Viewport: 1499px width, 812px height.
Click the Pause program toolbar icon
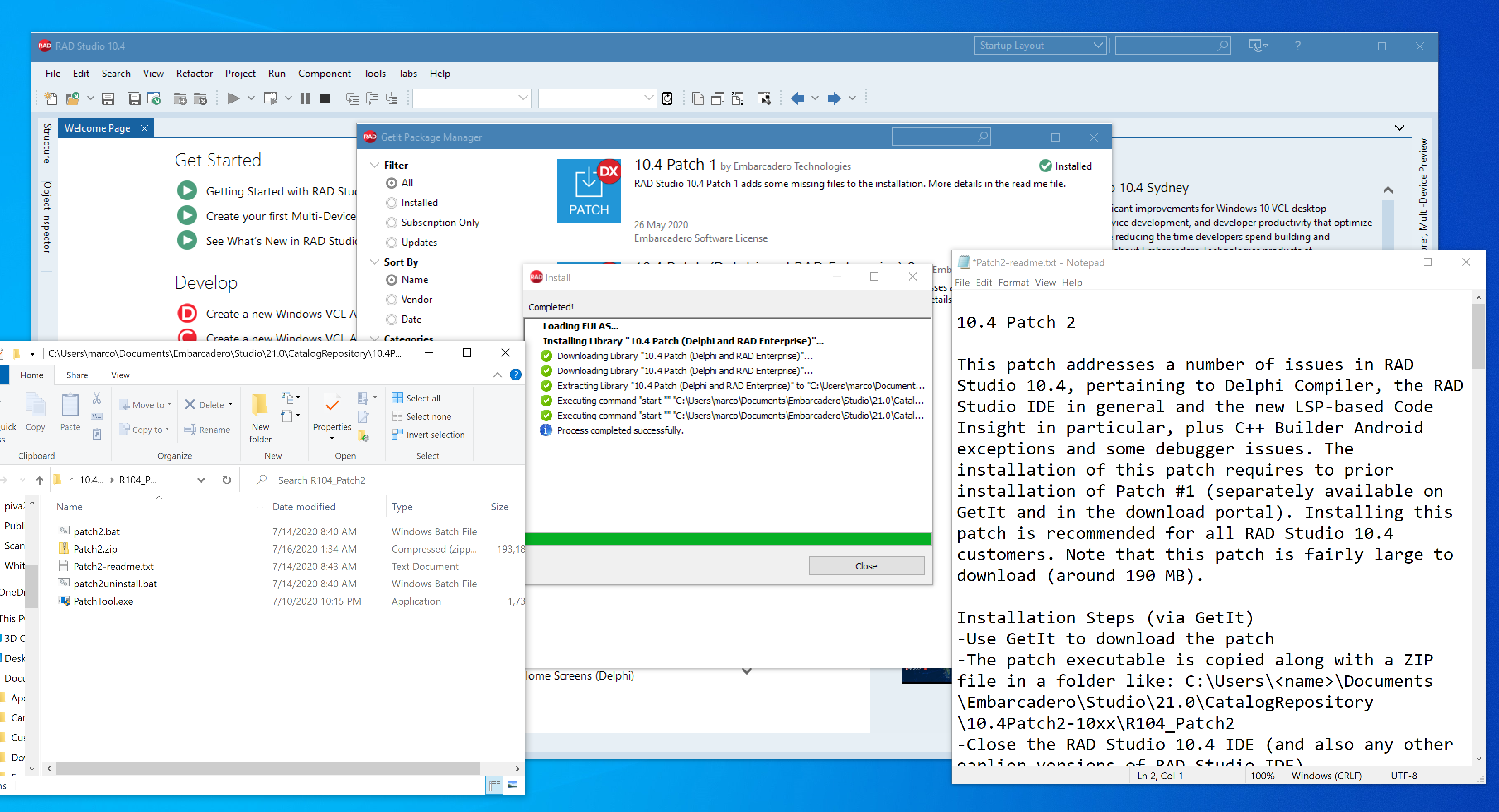pyautogui.click(x=305, y=98)
